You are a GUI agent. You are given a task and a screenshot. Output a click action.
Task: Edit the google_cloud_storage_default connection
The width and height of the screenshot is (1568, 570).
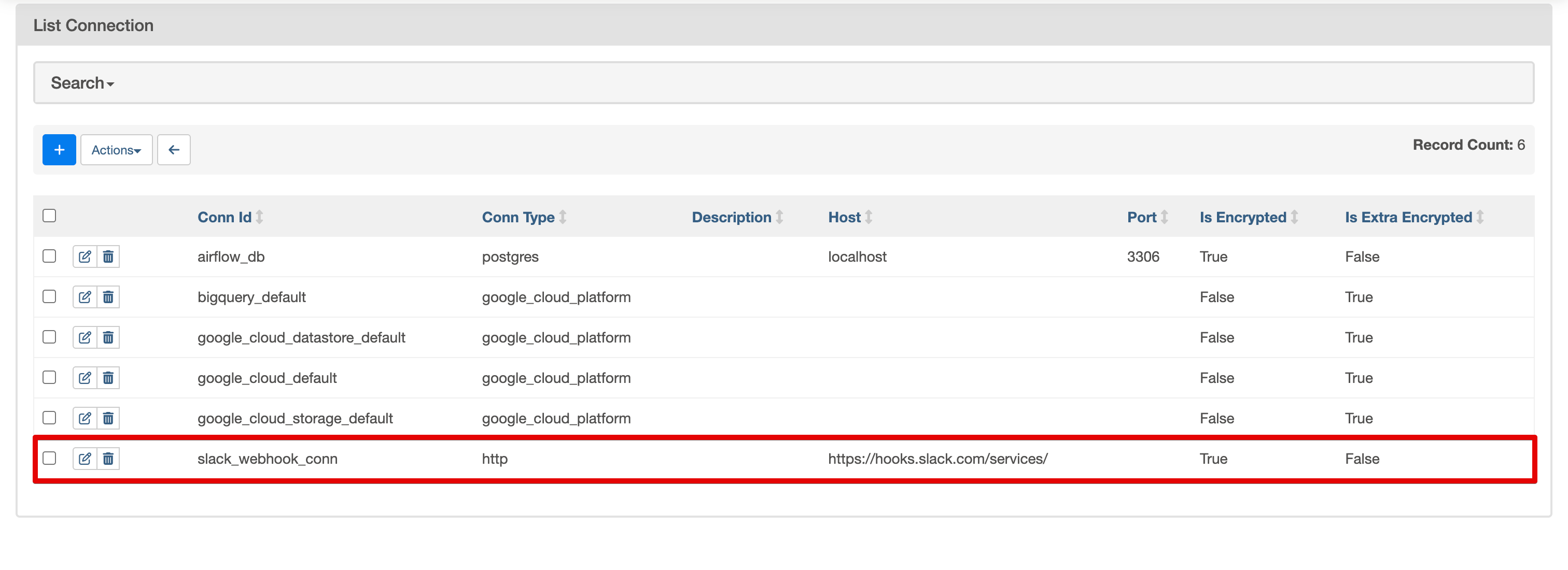[85, 418]
